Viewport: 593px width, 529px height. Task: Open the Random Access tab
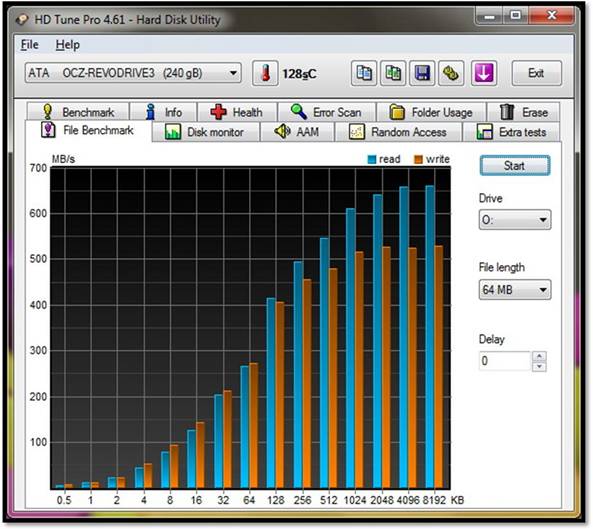[398, 132]
